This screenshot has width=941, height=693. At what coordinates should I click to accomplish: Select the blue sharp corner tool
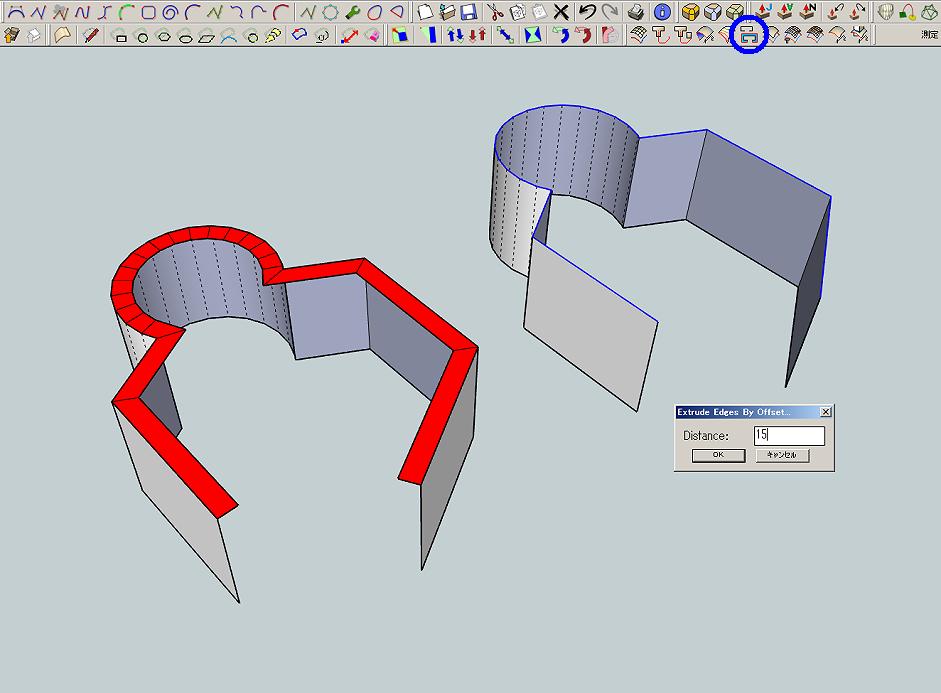point(713,11)
